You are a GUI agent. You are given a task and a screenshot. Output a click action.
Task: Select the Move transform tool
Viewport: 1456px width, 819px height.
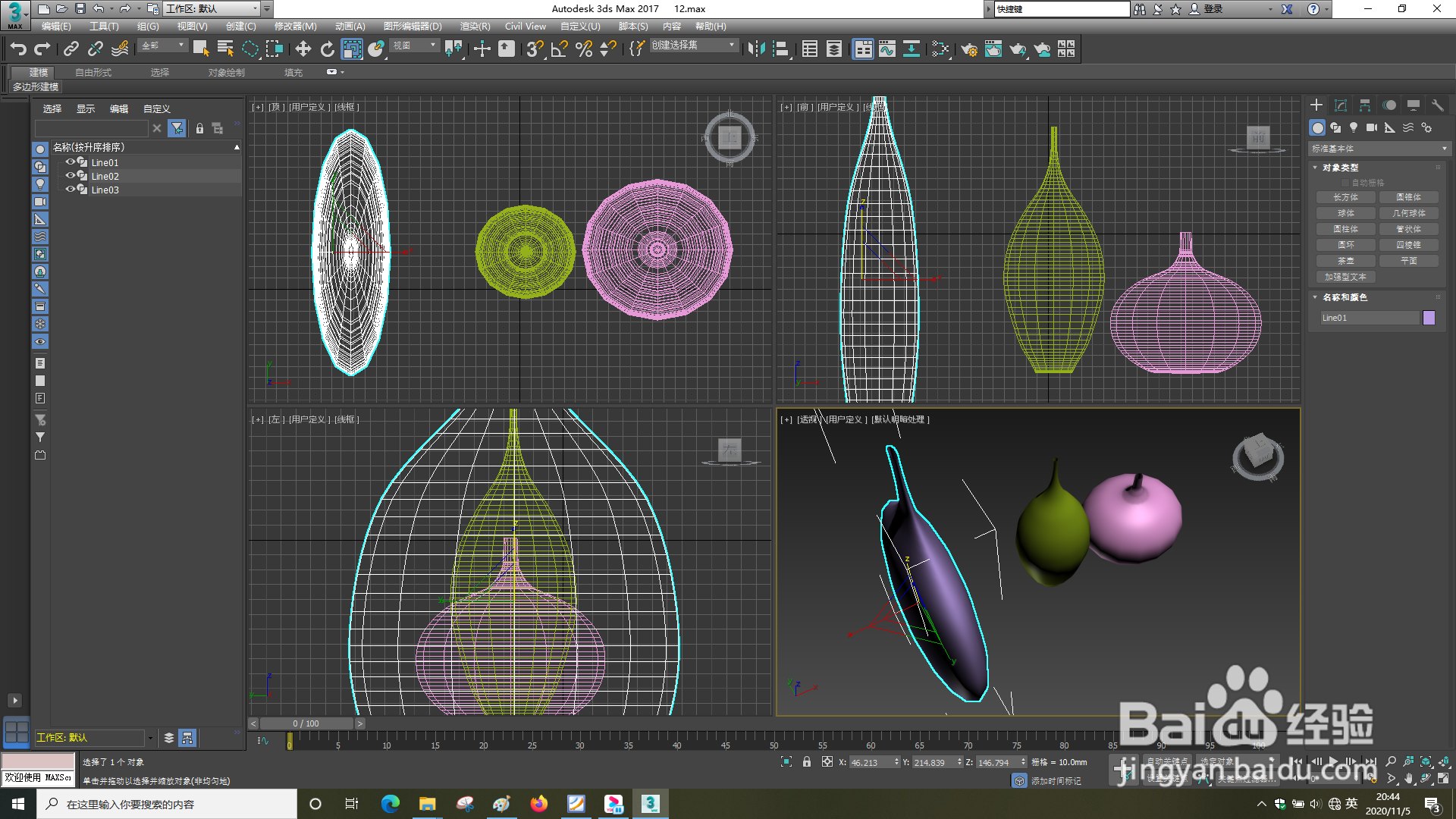pyautogui.click(x=303, y=49)
